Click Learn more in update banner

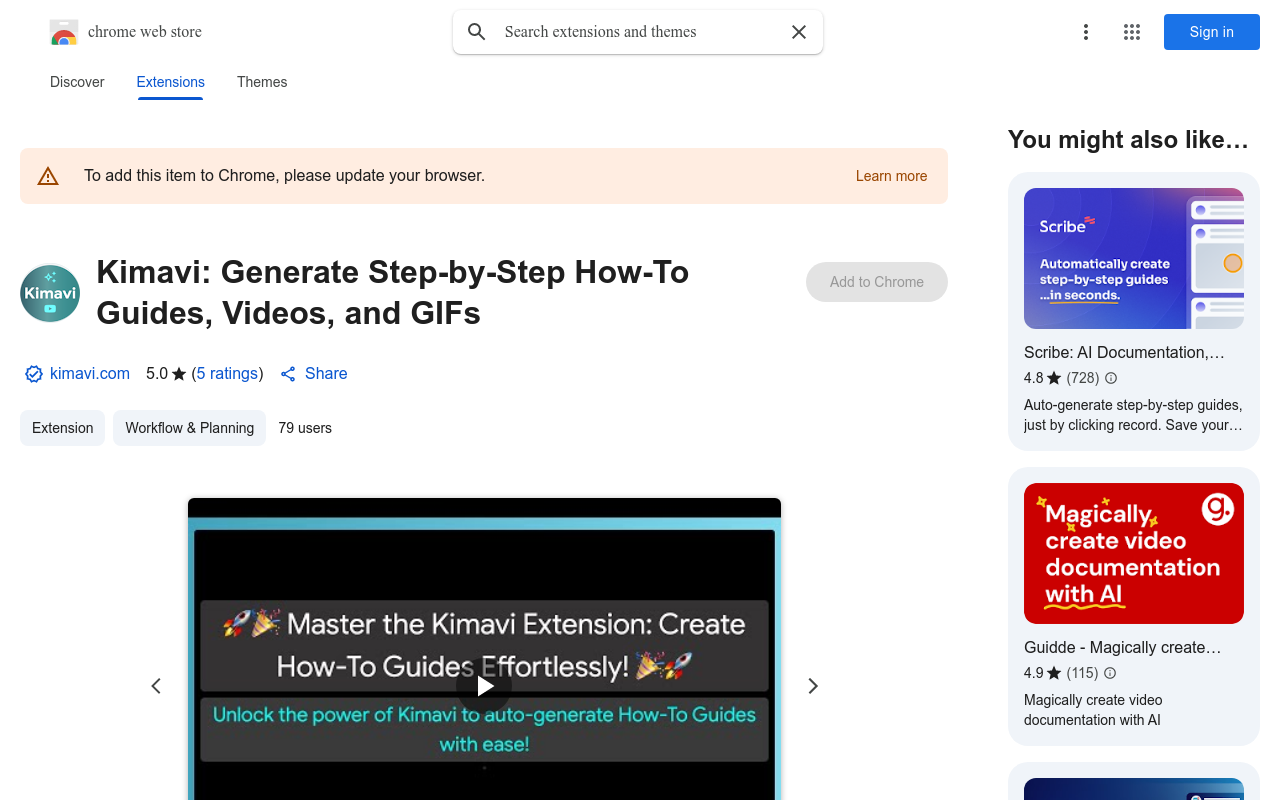891,176
